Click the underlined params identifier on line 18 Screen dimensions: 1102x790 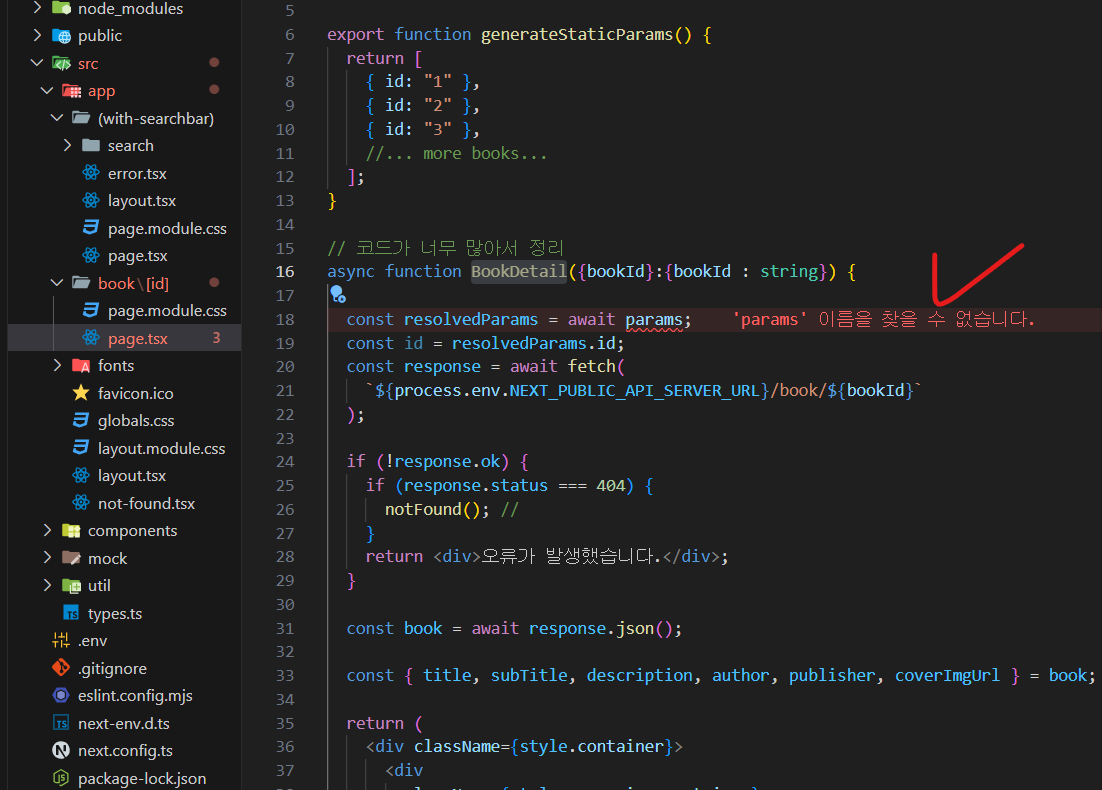pyautogui.click(x=654, y=320)
